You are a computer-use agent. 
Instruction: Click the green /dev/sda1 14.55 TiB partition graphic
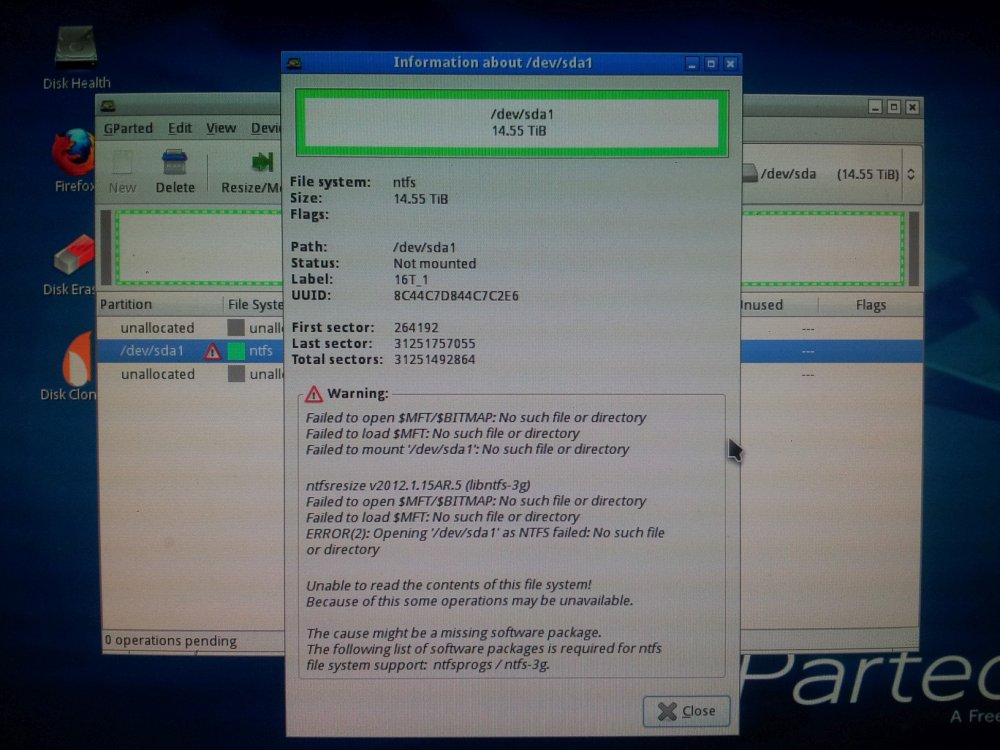510,122
